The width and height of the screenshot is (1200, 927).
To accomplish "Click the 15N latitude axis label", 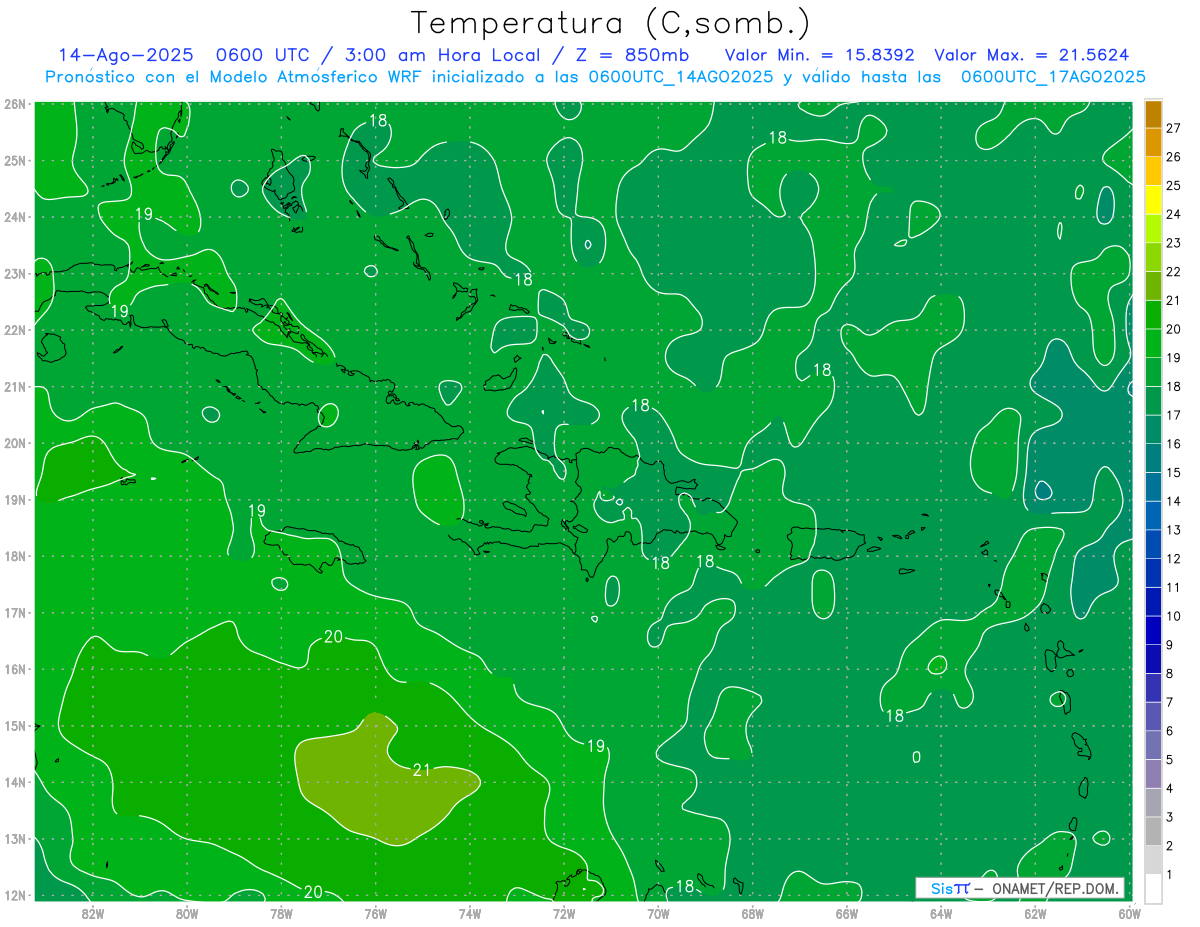I will [15, 725].
